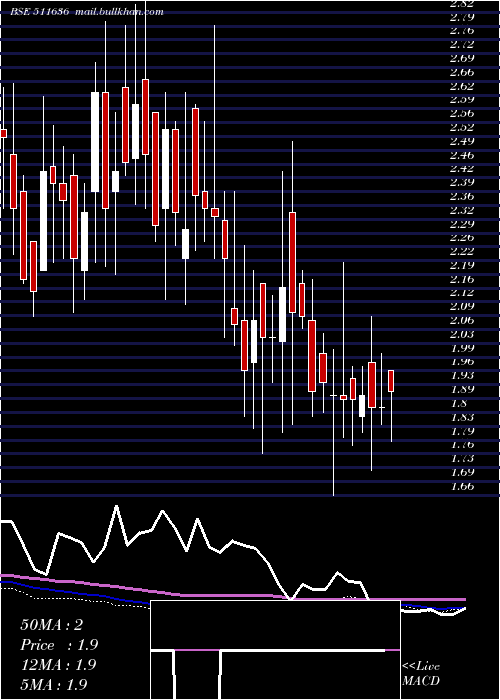500x700 pixels.
Task: Click the 2.29 price axis label
Action: (462, 224)
